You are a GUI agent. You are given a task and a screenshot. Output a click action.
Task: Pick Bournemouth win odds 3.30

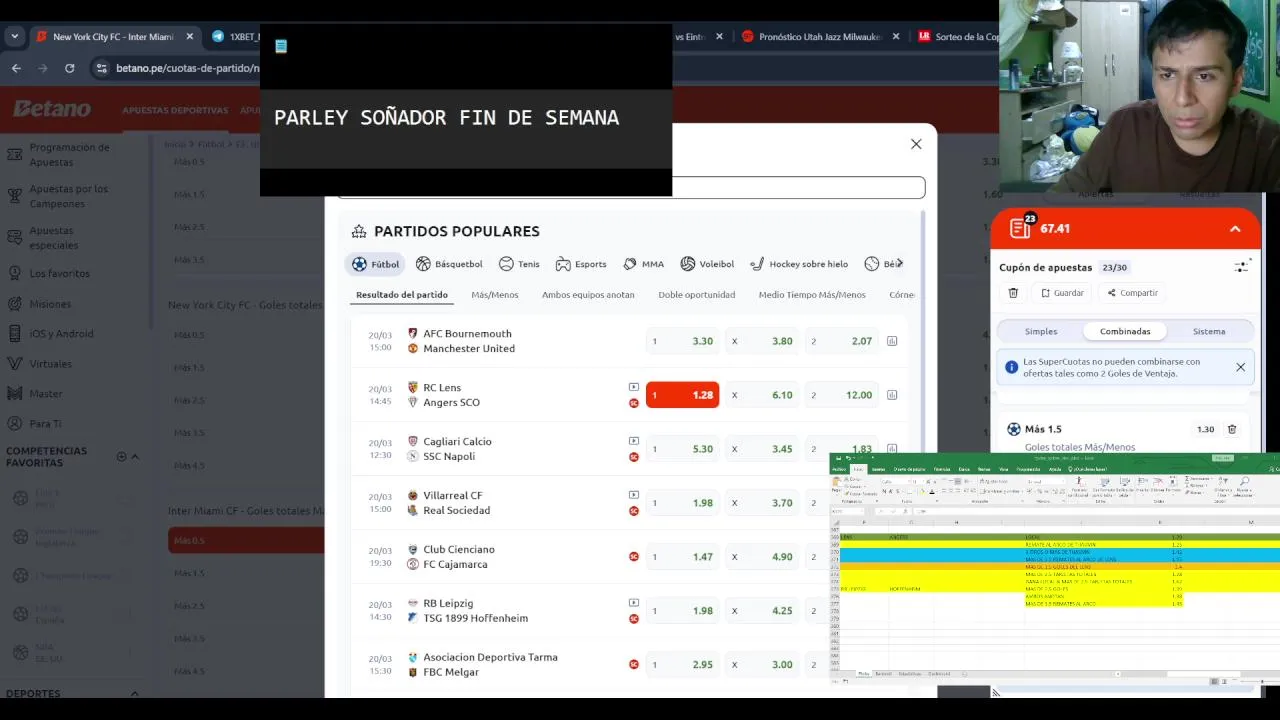[682, 341]
